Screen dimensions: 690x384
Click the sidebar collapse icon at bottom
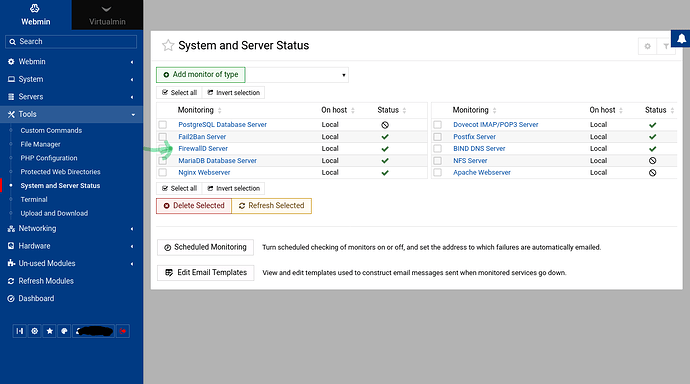click(20, 331)
